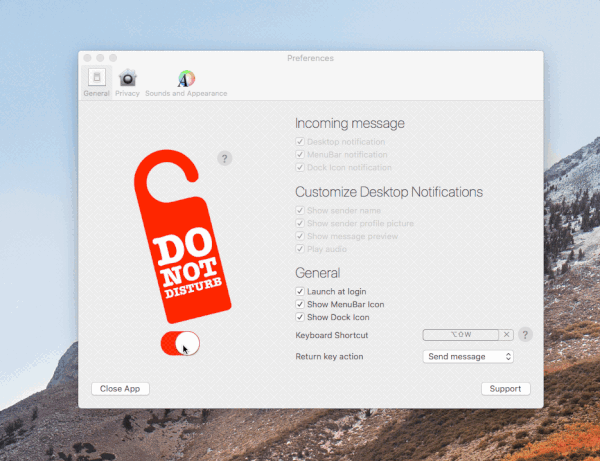
Task: Clear the keyboard shortcut with X
Action: [x=506, y=335]
